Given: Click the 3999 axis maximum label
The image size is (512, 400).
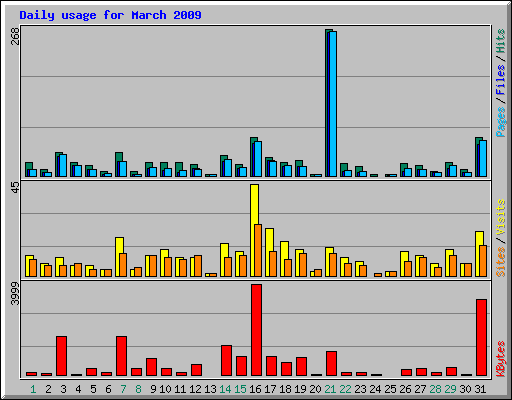Looking at the screenshot, I should tap(15, 294).
